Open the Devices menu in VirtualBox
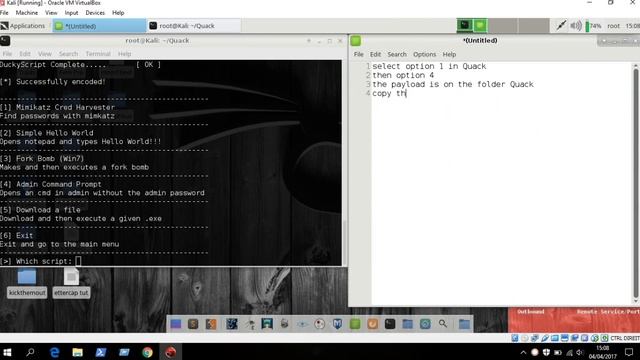640x360 pixels. [x=95, y=13]
